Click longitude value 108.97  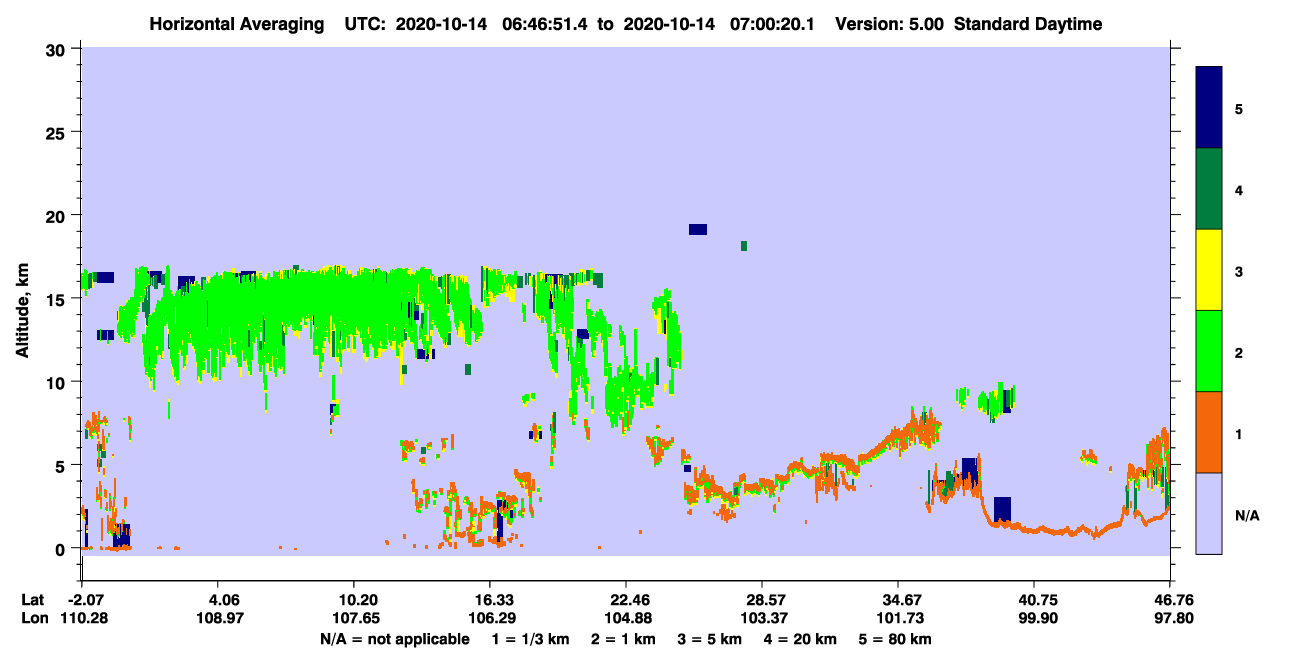click(x=220, y=618)
